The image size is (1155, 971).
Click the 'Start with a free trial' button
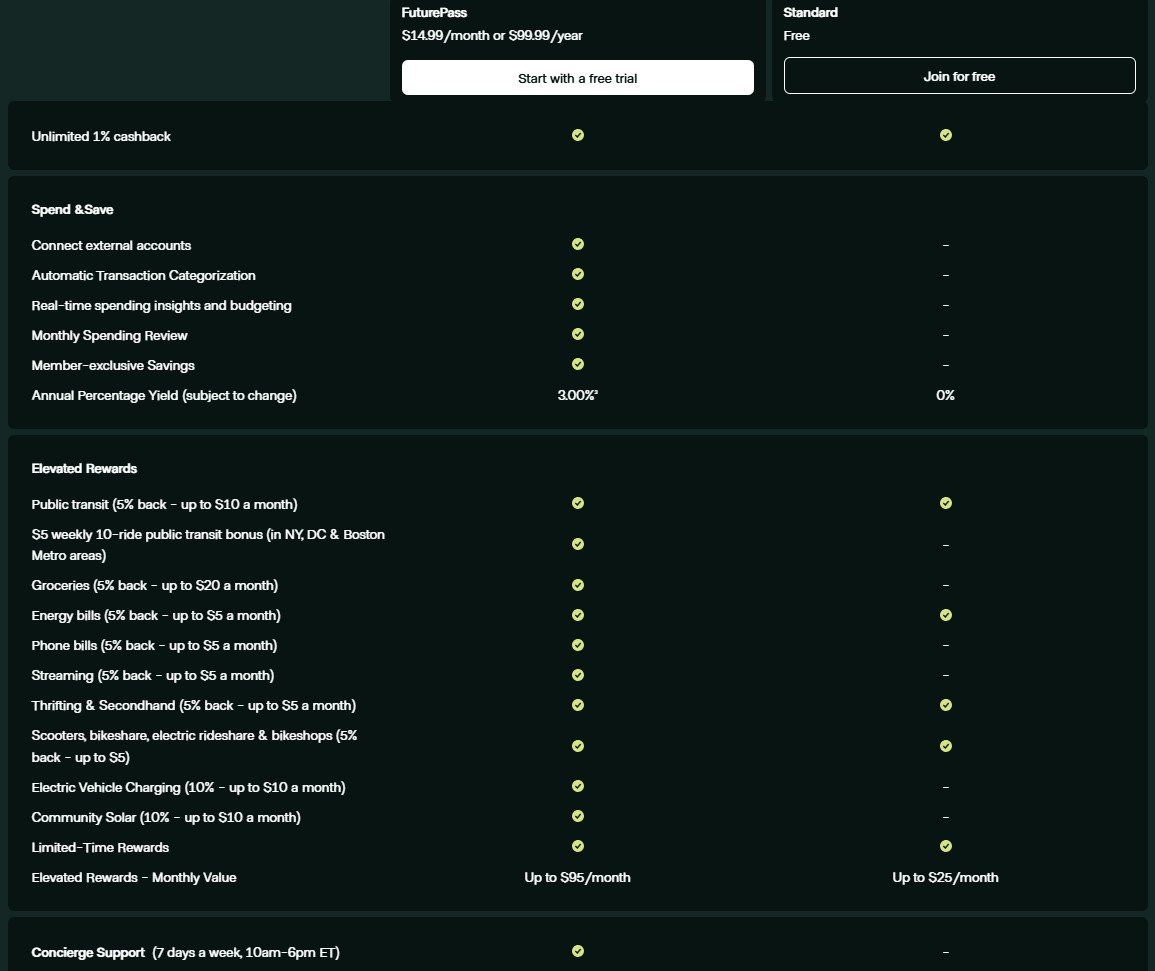578,77
